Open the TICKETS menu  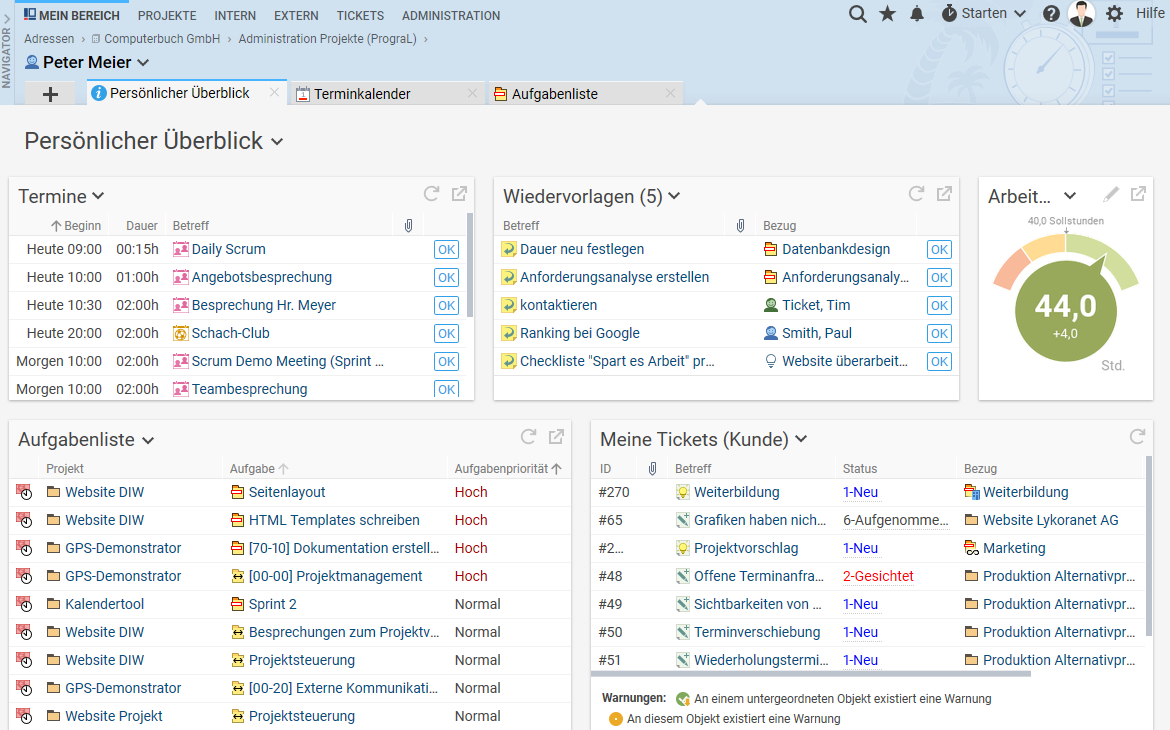pos(360,16)
